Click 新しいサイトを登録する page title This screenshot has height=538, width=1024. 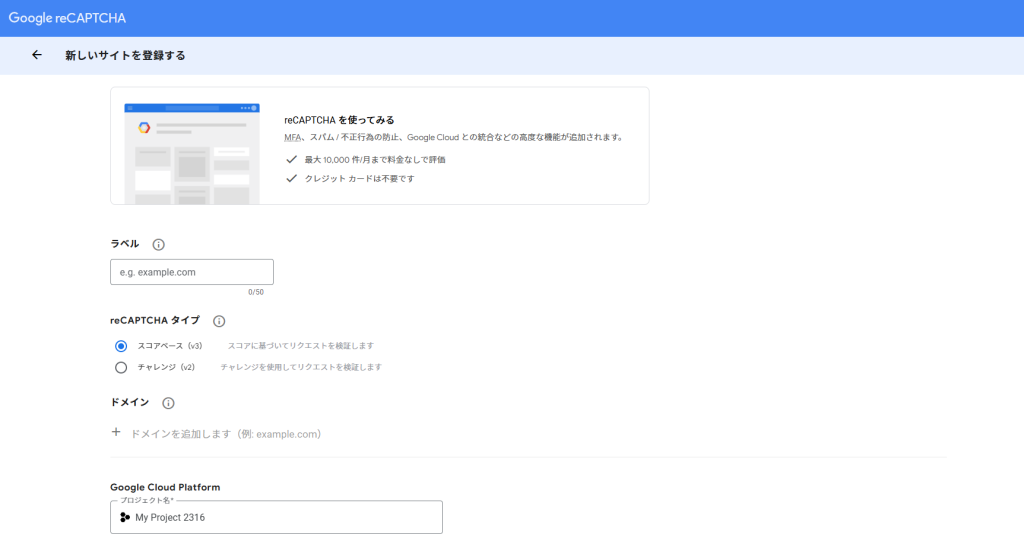125,55
